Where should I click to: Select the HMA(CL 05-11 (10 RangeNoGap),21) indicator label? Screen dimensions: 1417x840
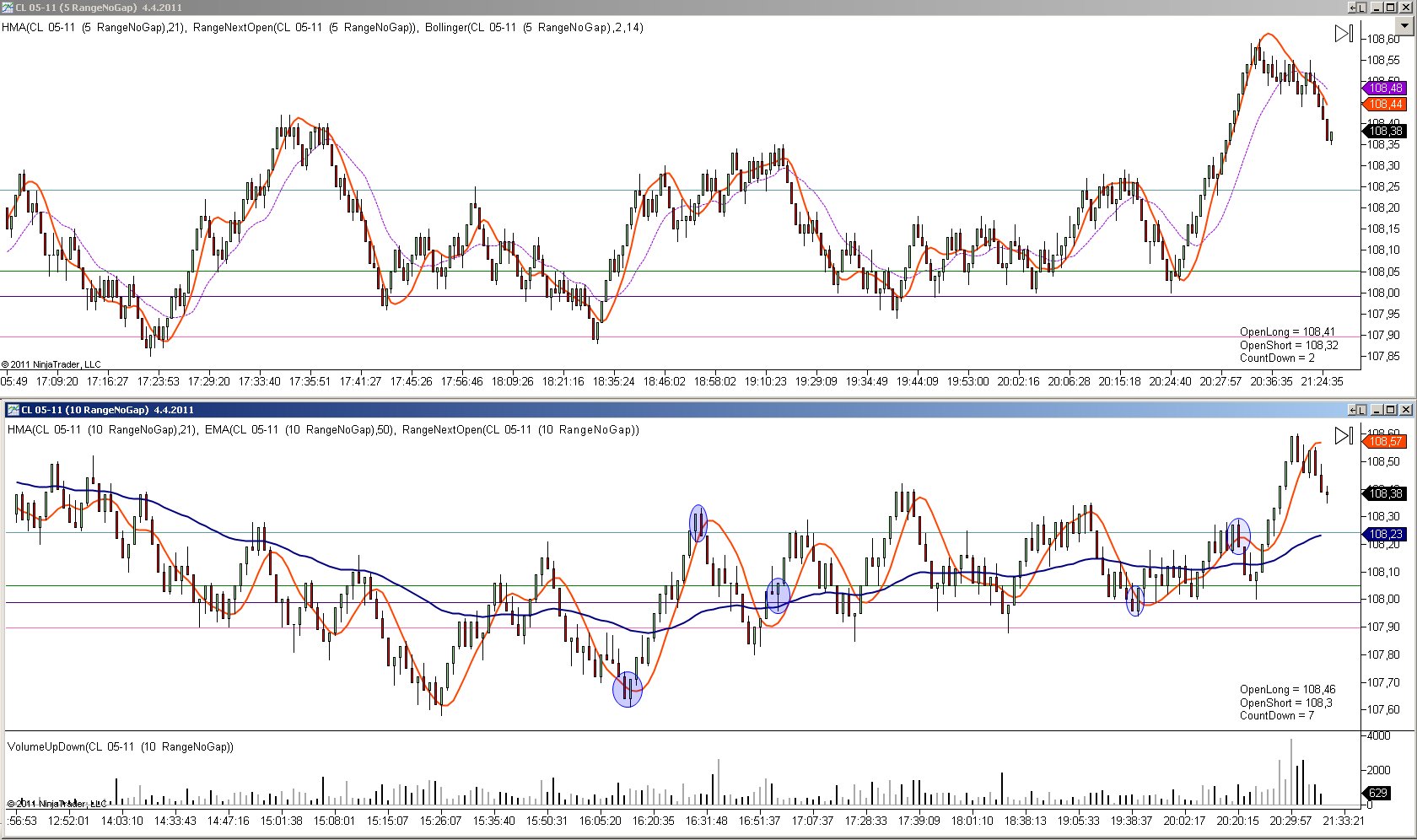coord(103,429)
